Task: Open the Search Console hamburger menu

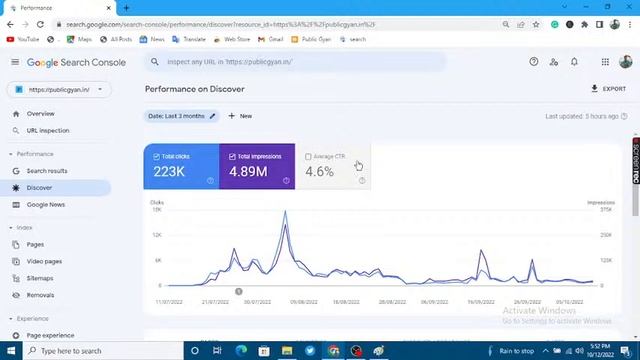Action: [x=15, y=62]
